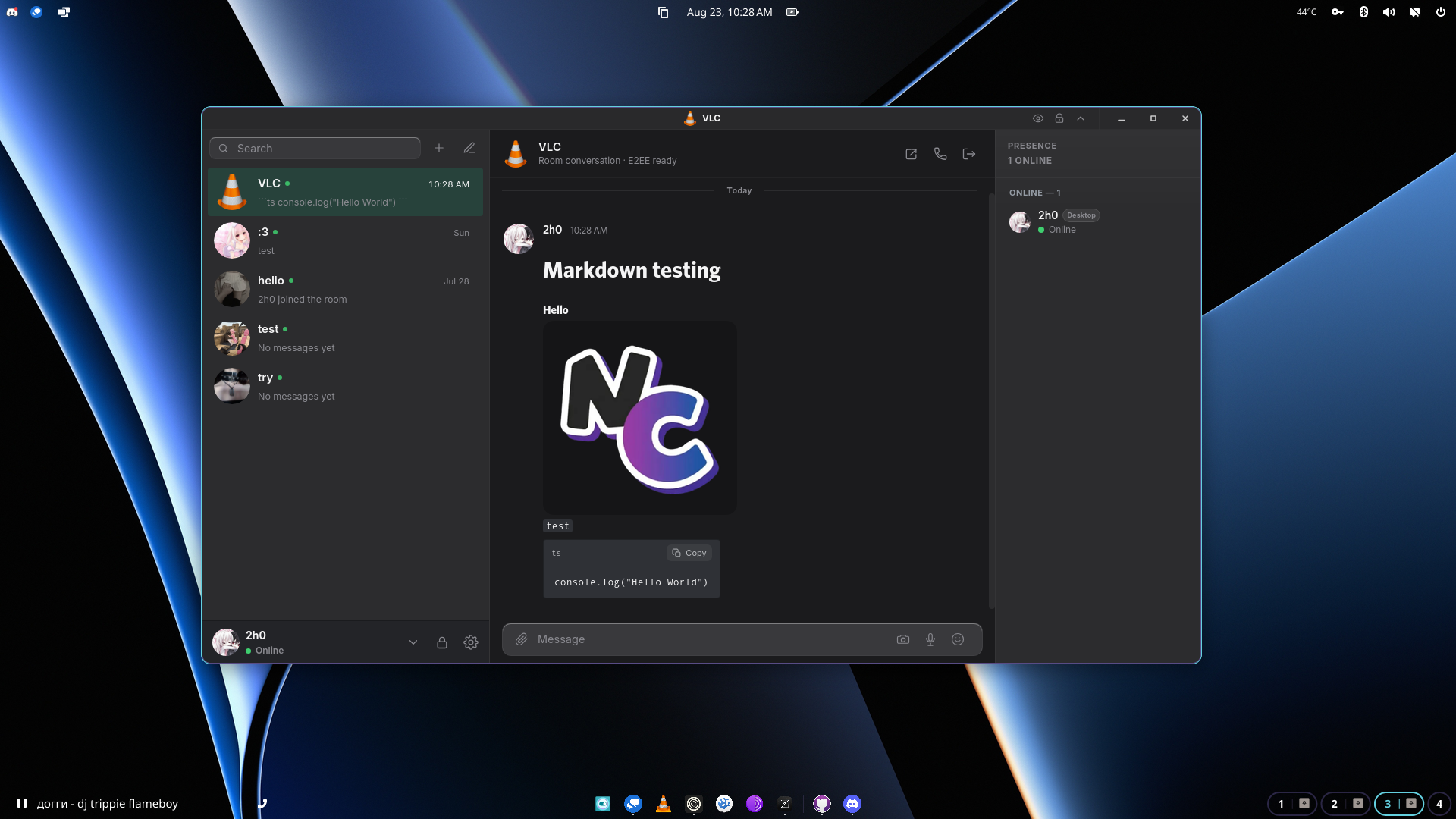Image resolution: width=1456 pixels, height=819 pixels.
Task: Click the screen-share disabled tray icon
Action: (1415, 12)
